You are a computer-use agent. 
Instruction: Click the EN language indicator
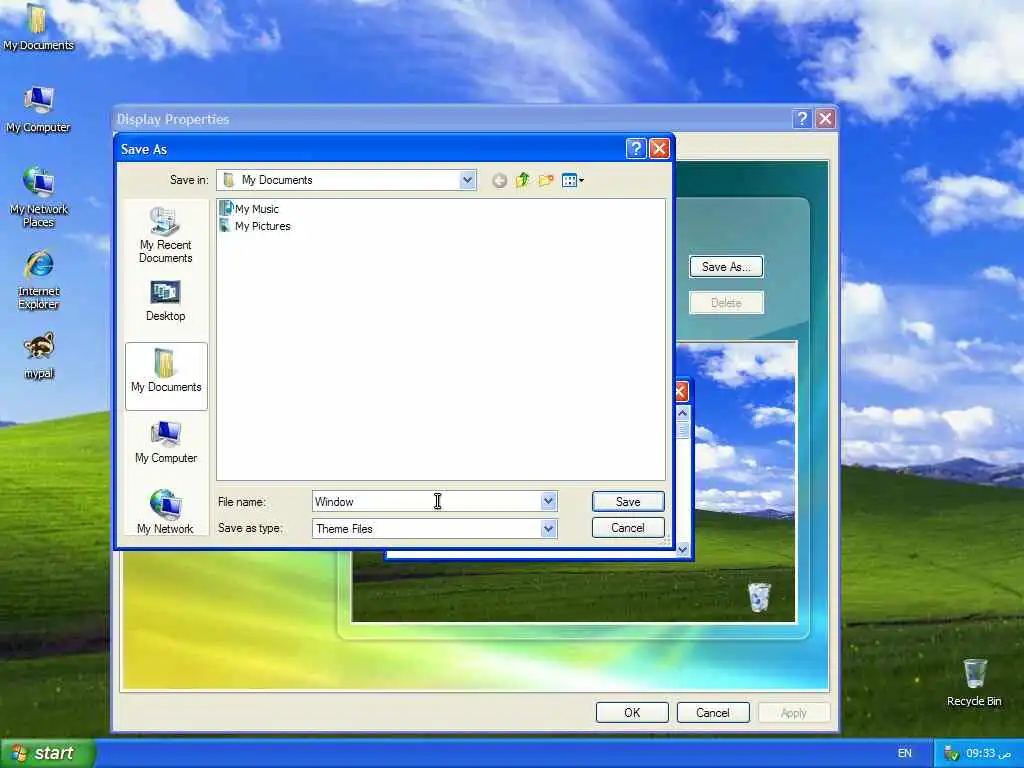[904, 753]
